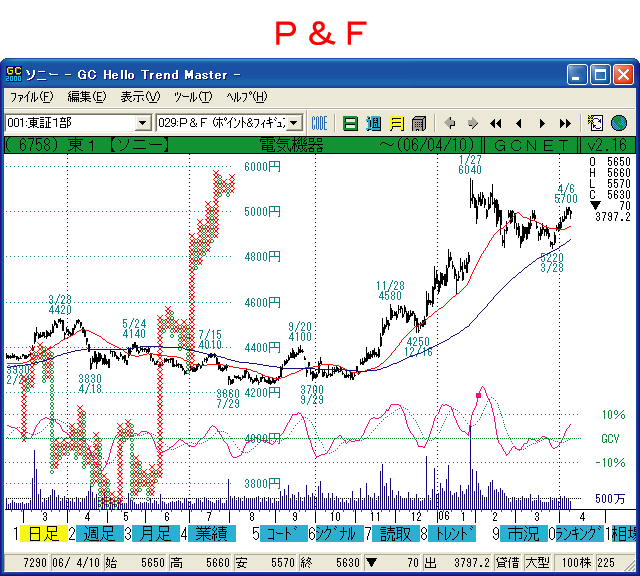Click the 1/27 6040 peak label
The height and width of the screenshot is (576, 640).
(470, 165)
